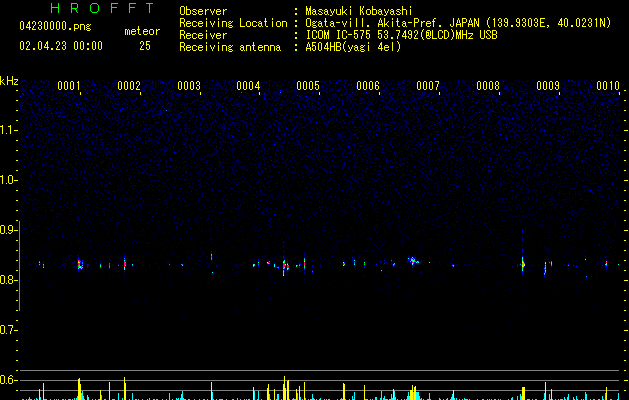Click the HROFFT title text
The height and width of the screenshot is (400, 629).
[x=103, y=8]
